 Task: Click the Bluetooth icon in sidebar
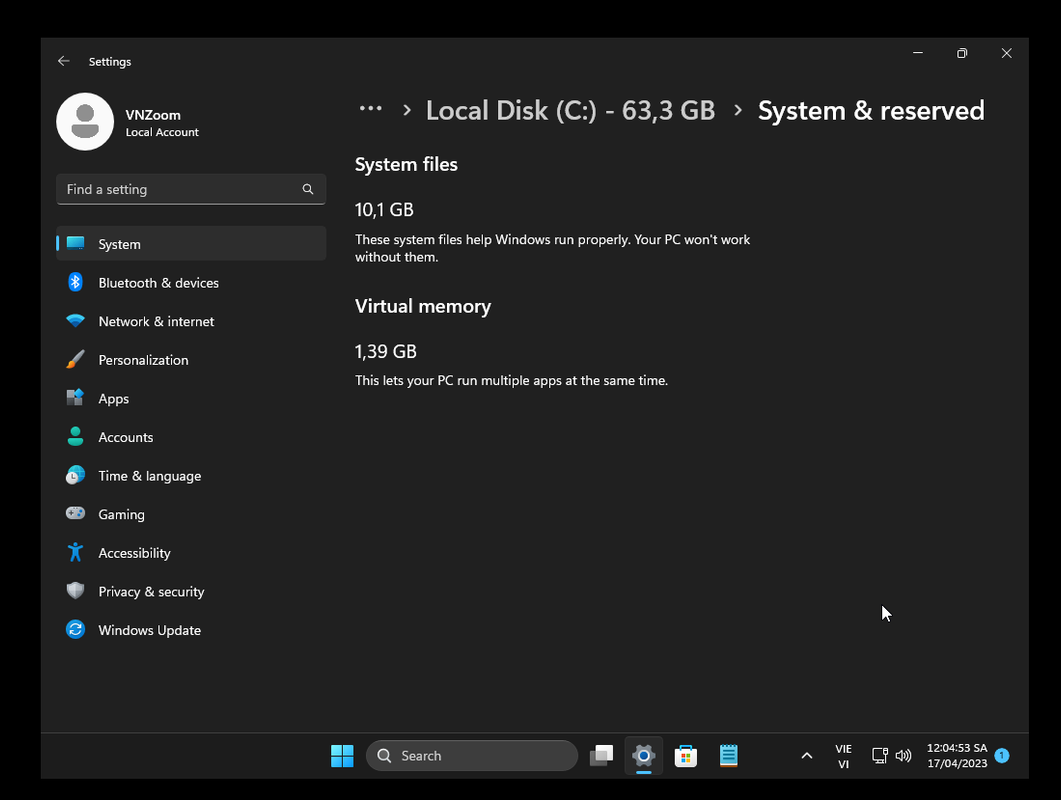pyautogui.click(x=76, y=282)
